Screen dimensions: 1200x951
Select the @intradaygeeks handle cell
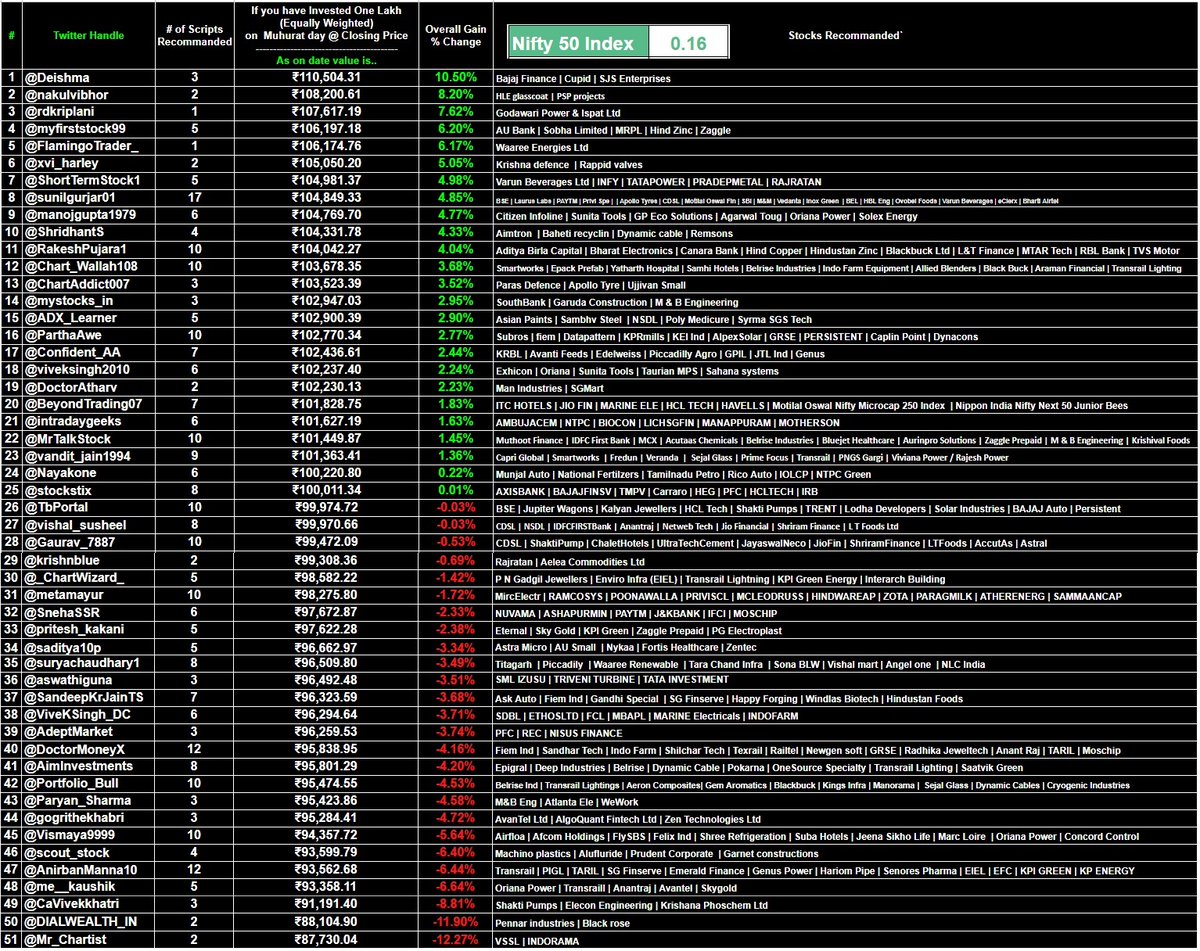pos(88,422)
